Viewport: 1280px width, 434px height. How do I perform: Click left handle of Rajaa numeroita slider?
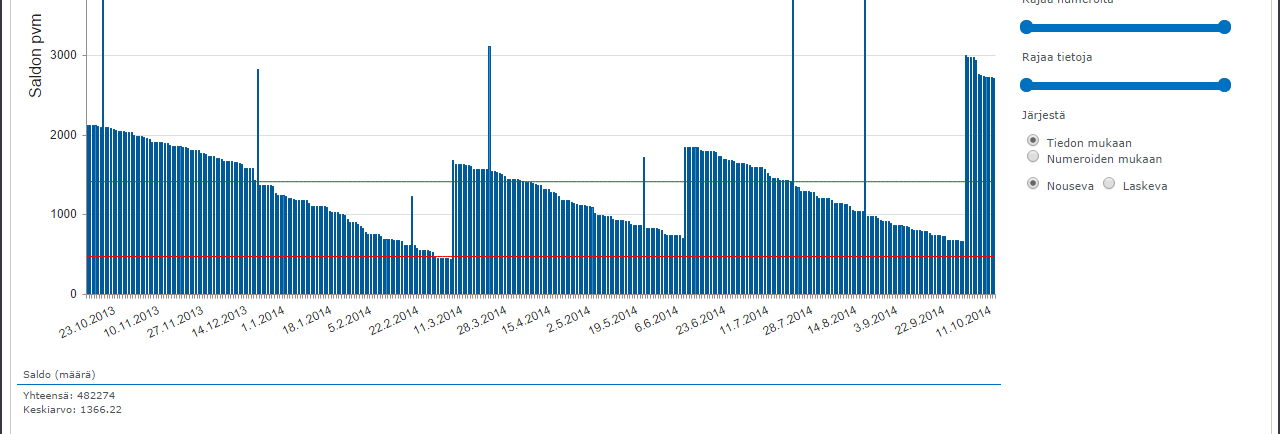1026,27
